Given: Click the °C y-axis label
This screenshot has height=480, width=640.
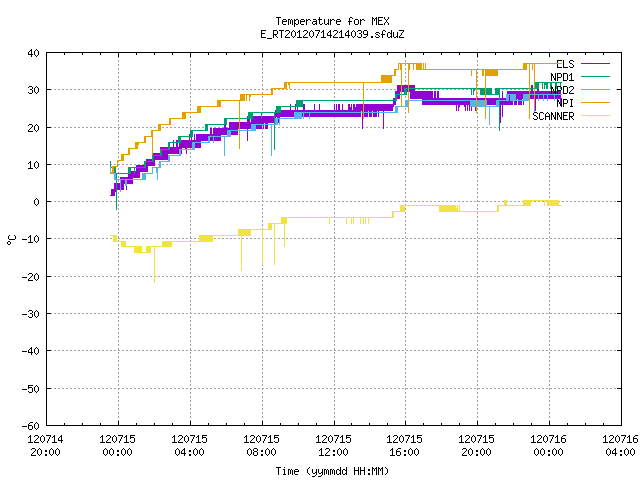Looking at the screenshot, I should click(x=11, y=240).
